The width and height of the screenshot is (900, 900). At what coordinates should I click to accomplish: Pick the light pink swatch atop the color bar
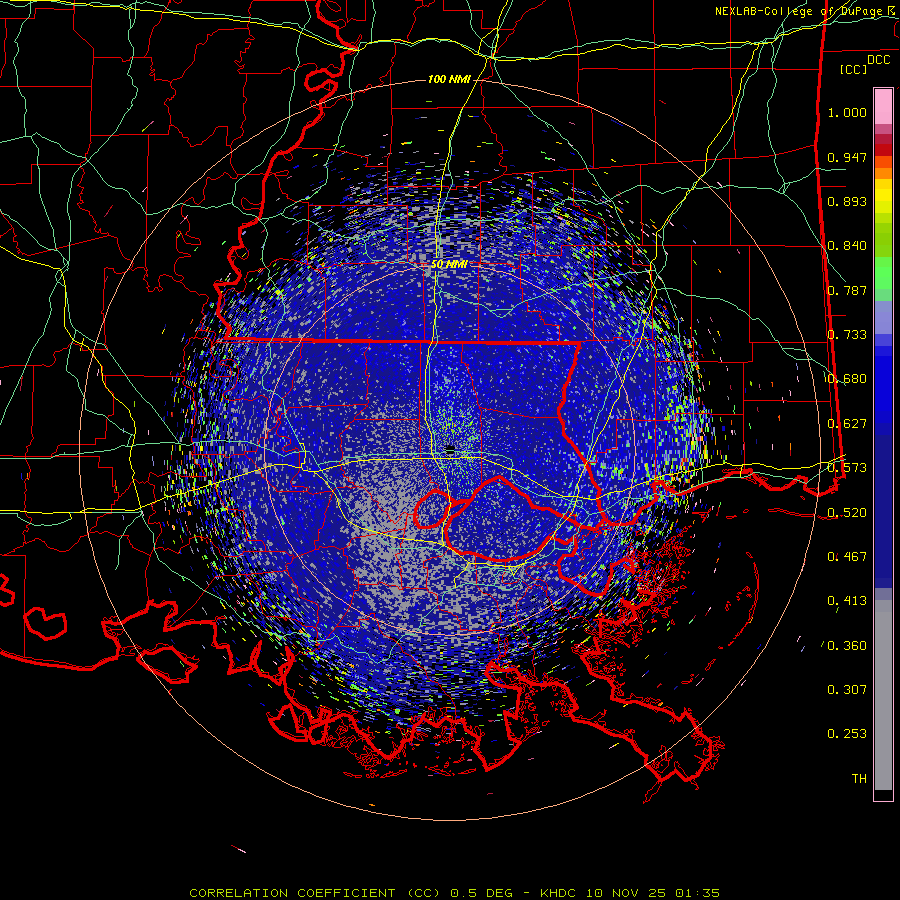[x=883, y=106]
